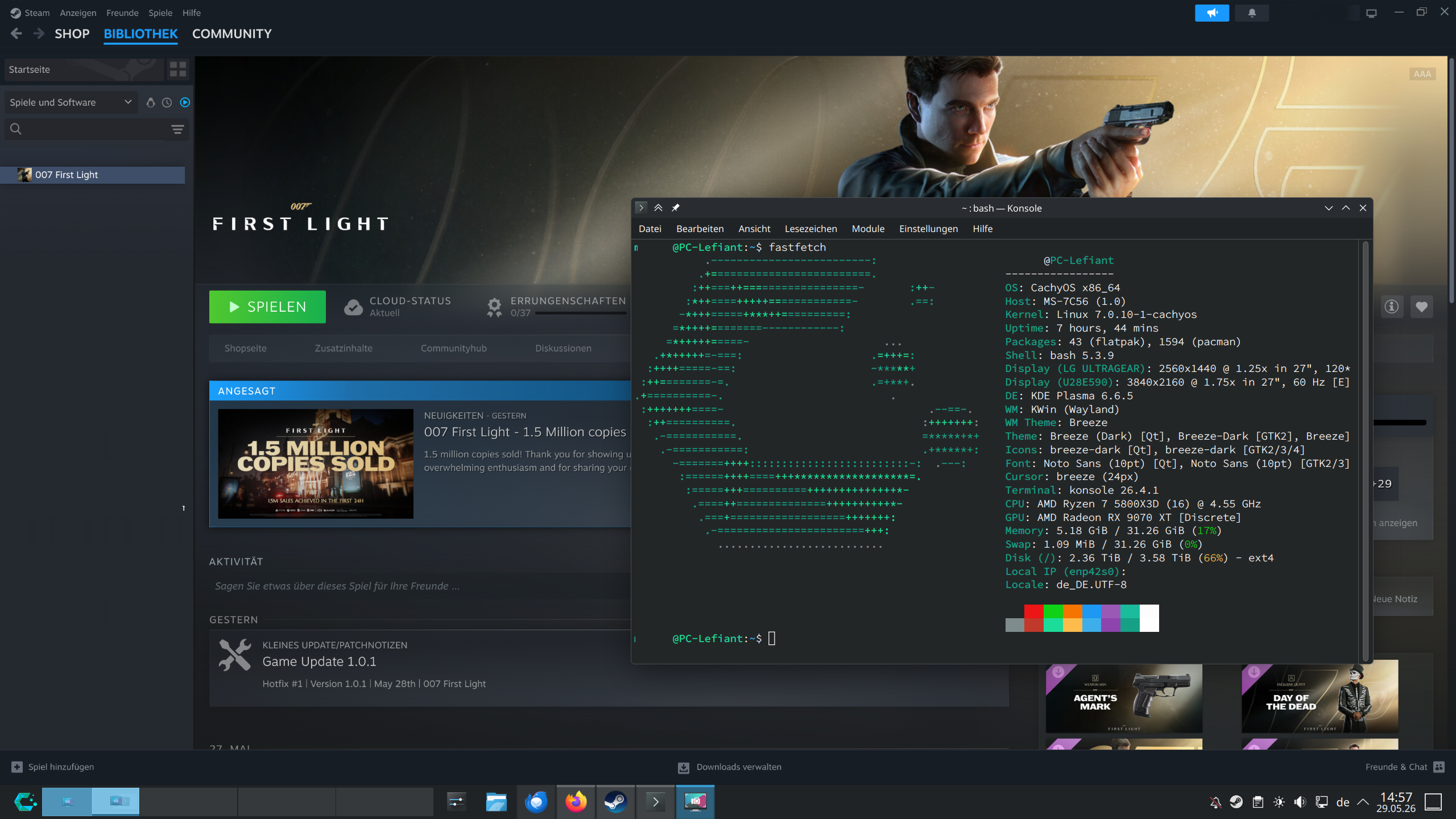
Task: Open the Anzeigen menu in Steam
Action: (x=78, y=13)
